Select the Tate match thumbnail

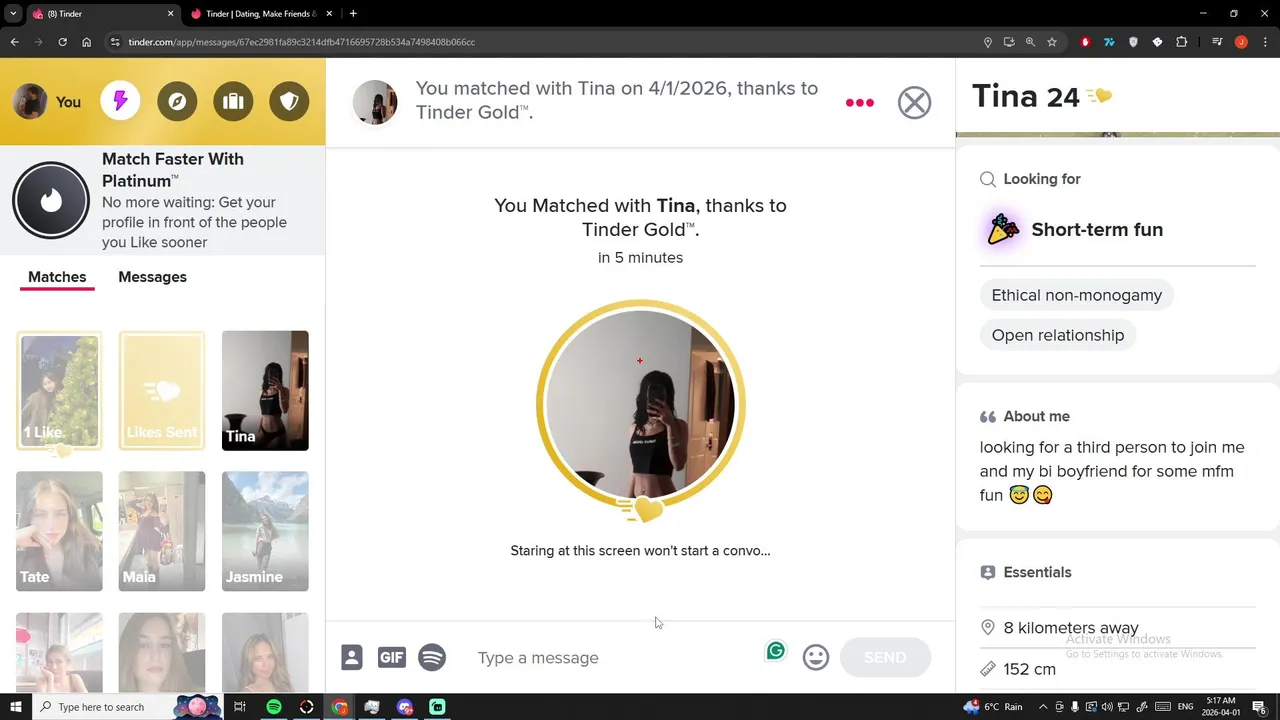point(59,531)
